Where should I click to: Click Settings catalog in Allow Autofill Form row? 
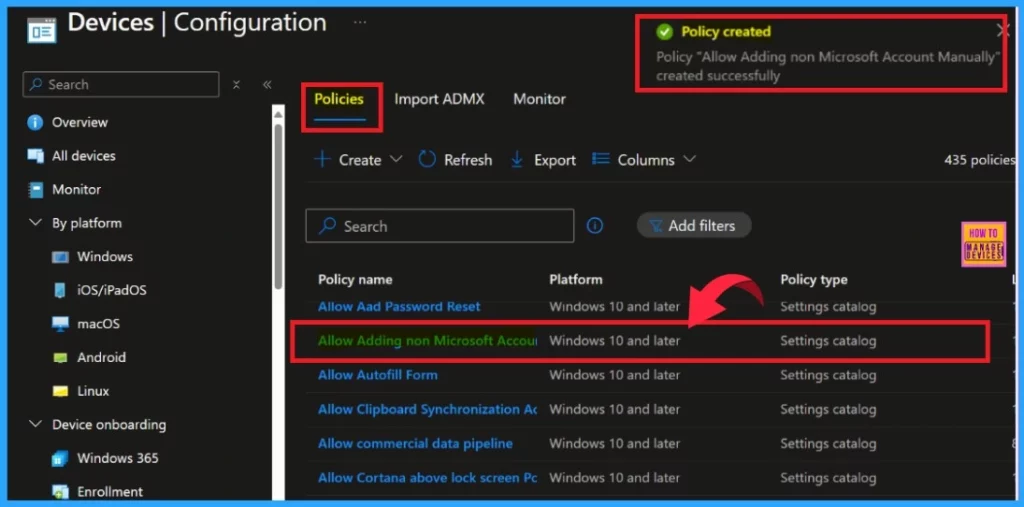click(828, 375)
